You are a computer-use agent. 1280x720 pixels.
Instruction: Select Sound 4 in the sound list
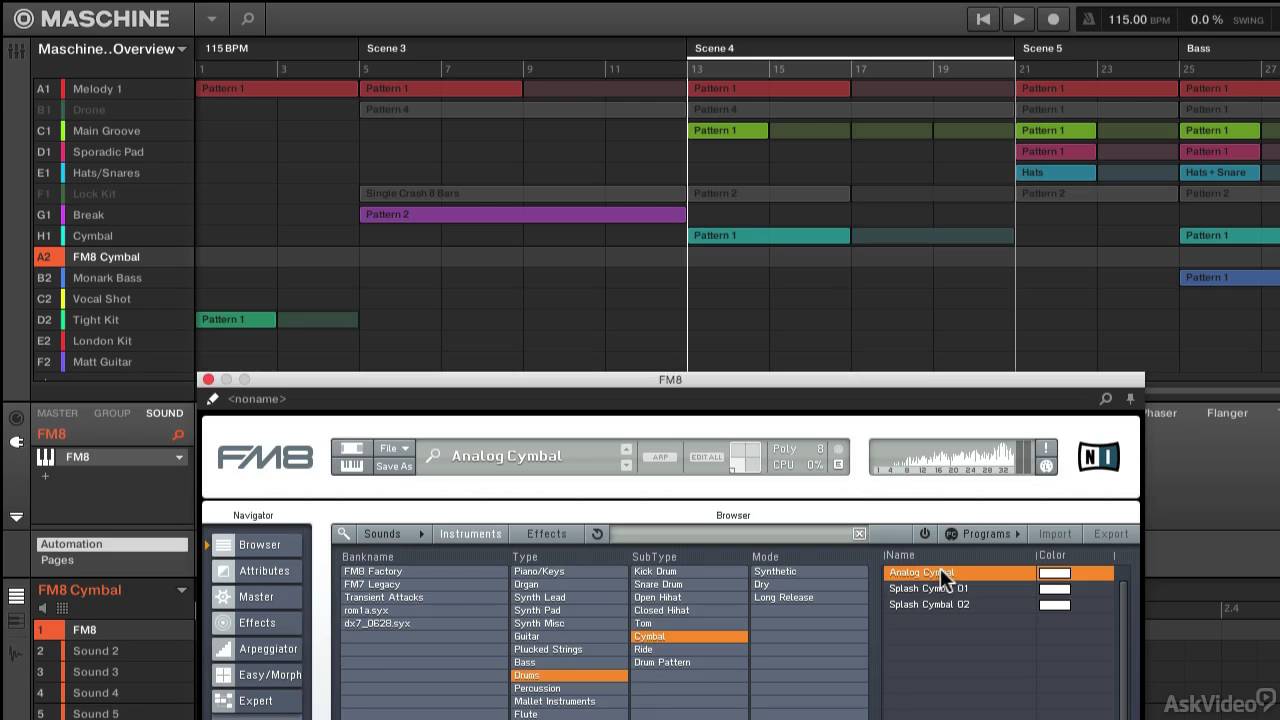(x=114, y=693)
